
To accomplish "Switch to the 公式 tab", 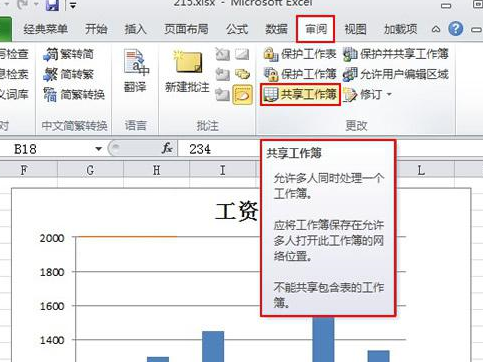I will [x=237, y=29].
